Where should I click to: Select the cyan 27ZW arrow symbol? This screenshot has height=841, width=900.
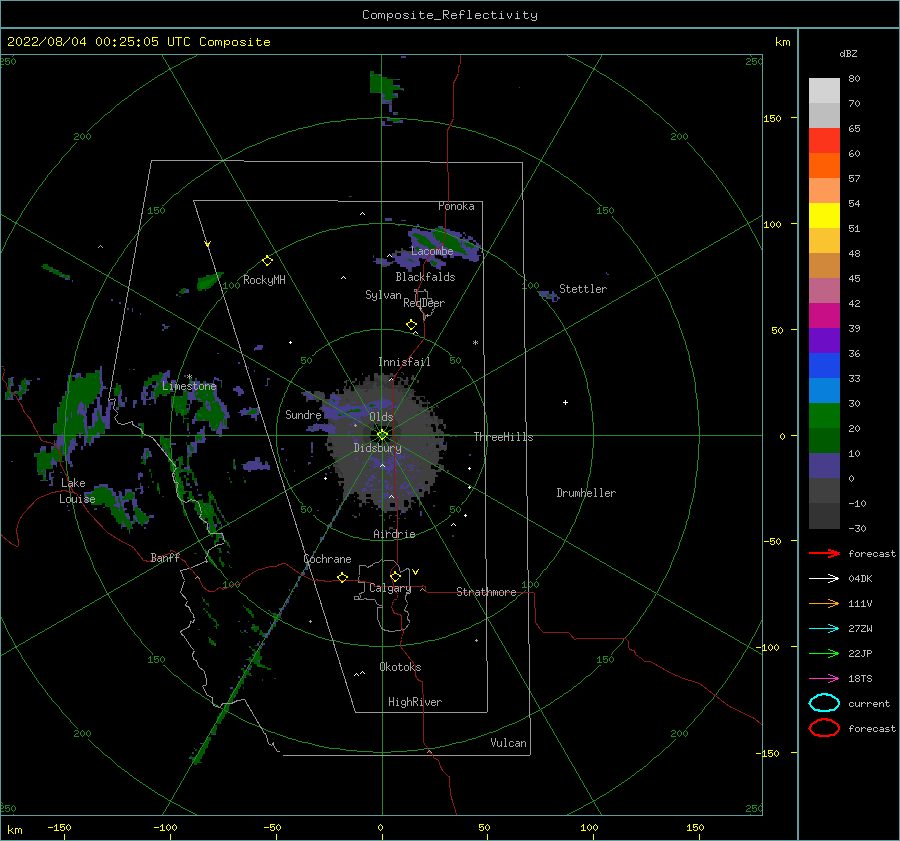pos(824,629)
